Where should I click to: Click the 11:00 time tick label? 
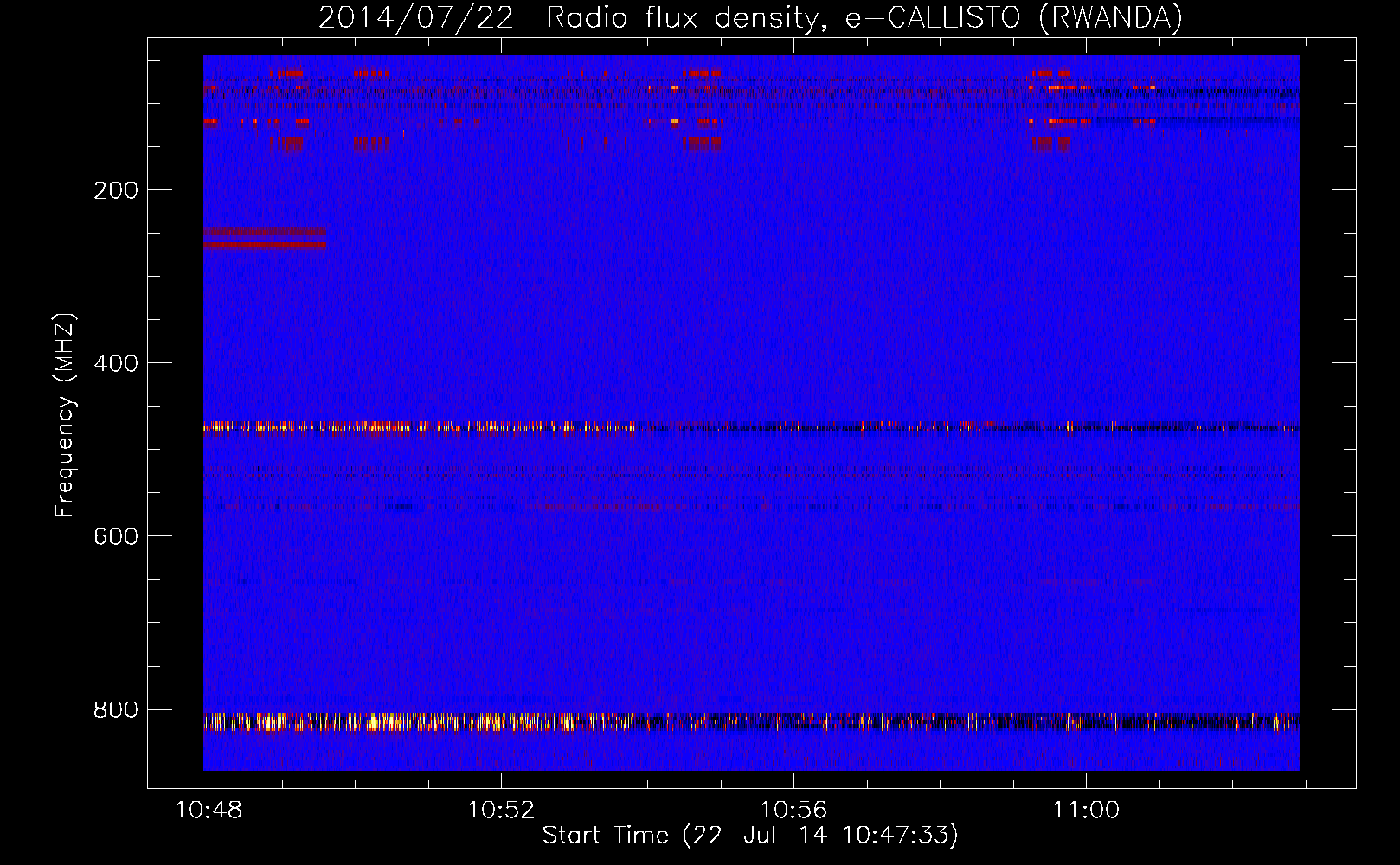[1086, 811]
